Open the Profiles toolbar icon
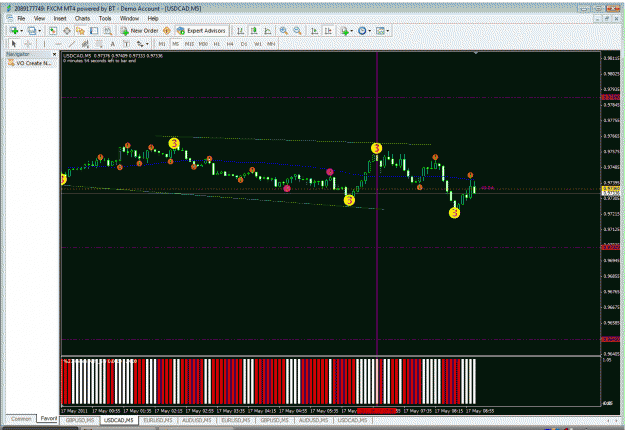Image resolution: width=625 pixels, height=430 pixels. (31, 31)
